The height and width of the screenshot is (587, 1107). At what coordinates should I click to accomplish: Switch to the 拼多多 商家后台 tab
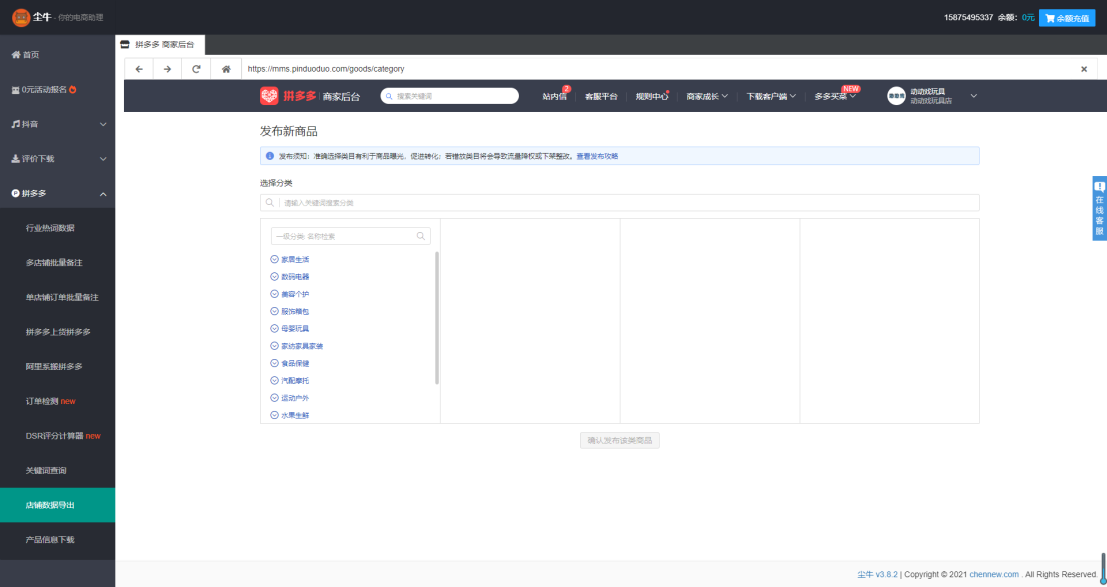(160, 45)
